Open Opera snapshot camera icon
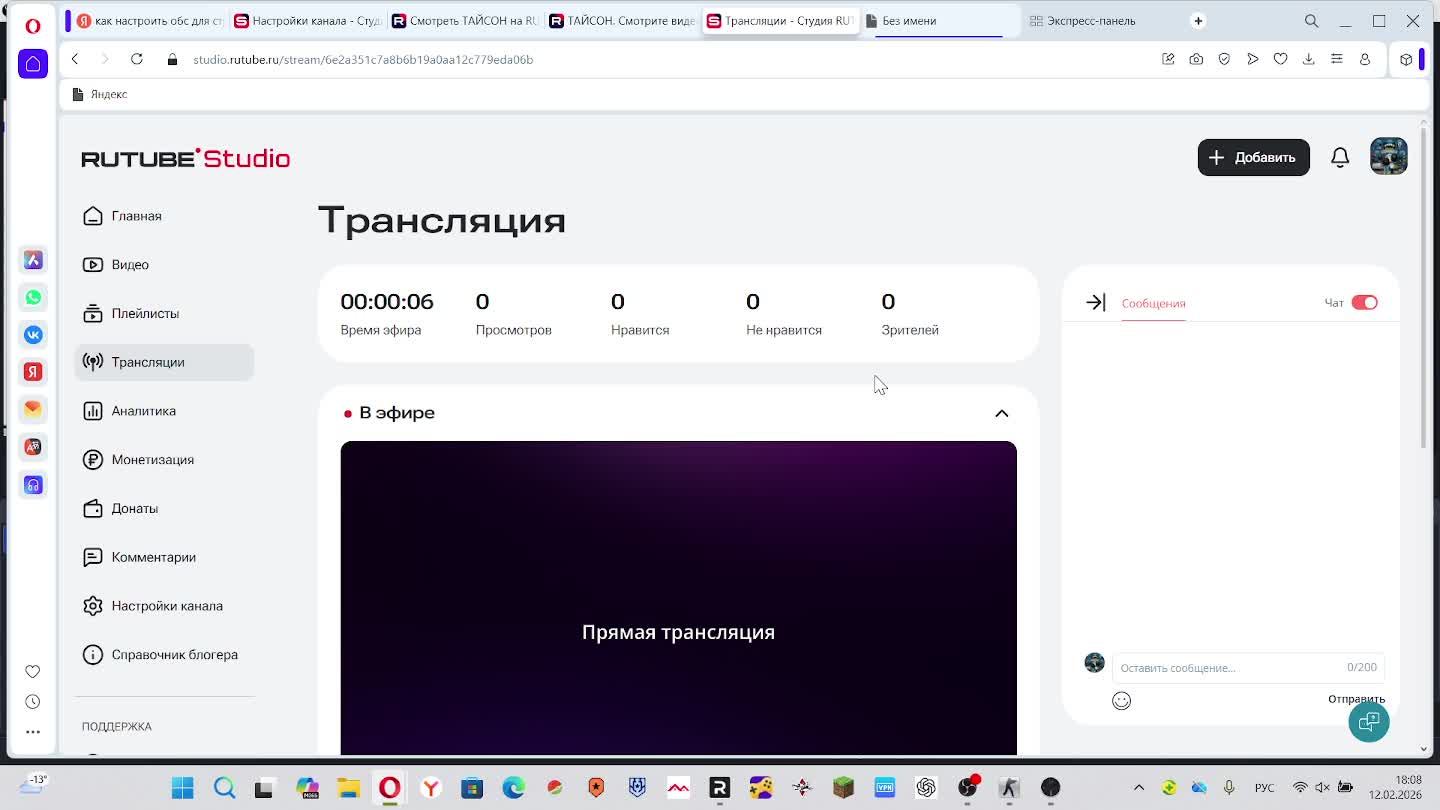This screenshot has height=810, width=1440. point(1196,59)
